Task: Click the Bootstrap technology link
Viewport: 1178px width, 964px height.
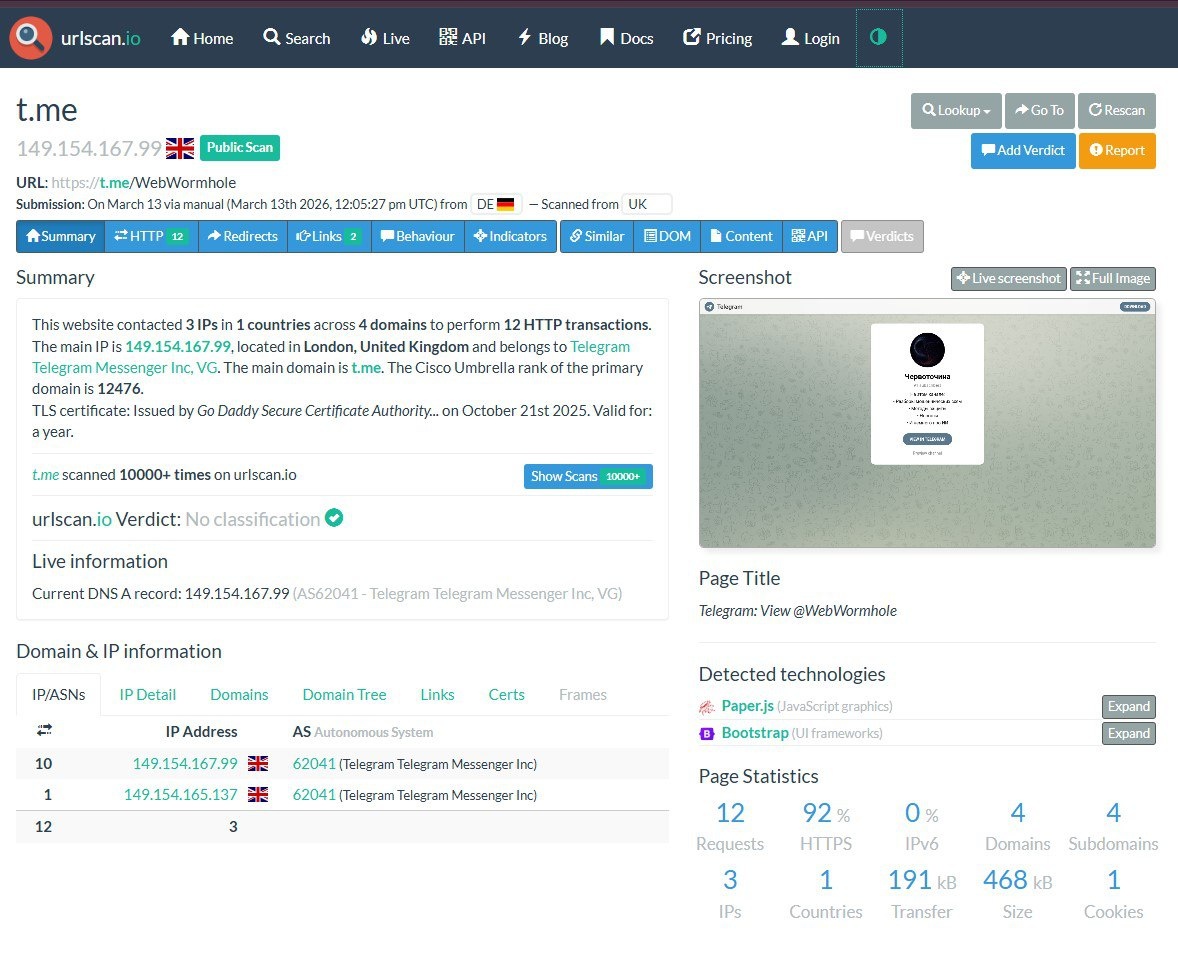Action: click(x=755, y=733)
